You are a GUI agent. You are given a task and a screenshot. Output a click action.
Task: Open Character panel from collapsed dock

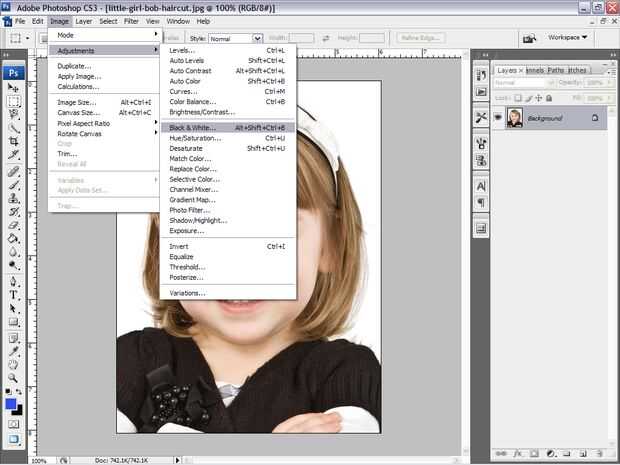tap(481, 186)
